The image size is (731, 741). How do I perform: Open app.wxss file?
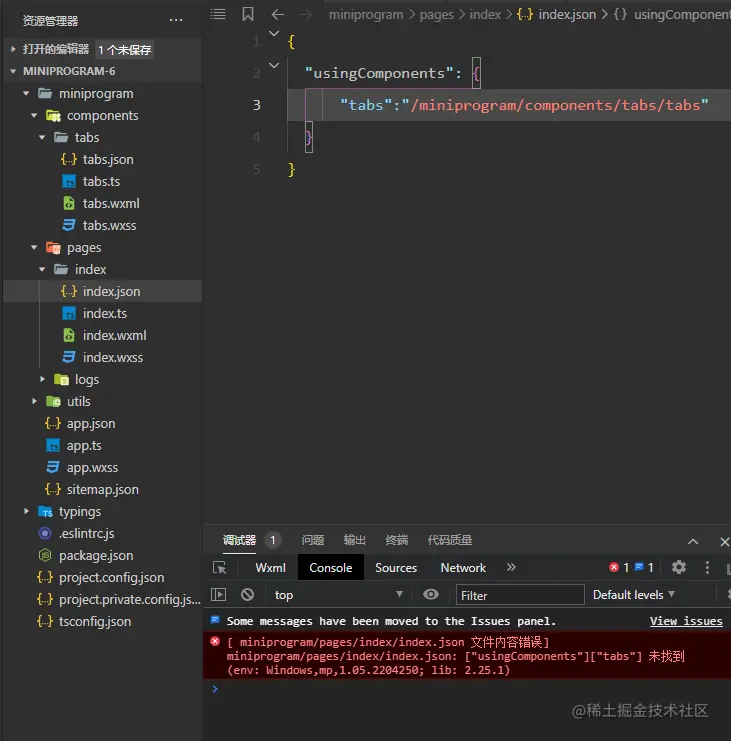click(x=92, y=467)
